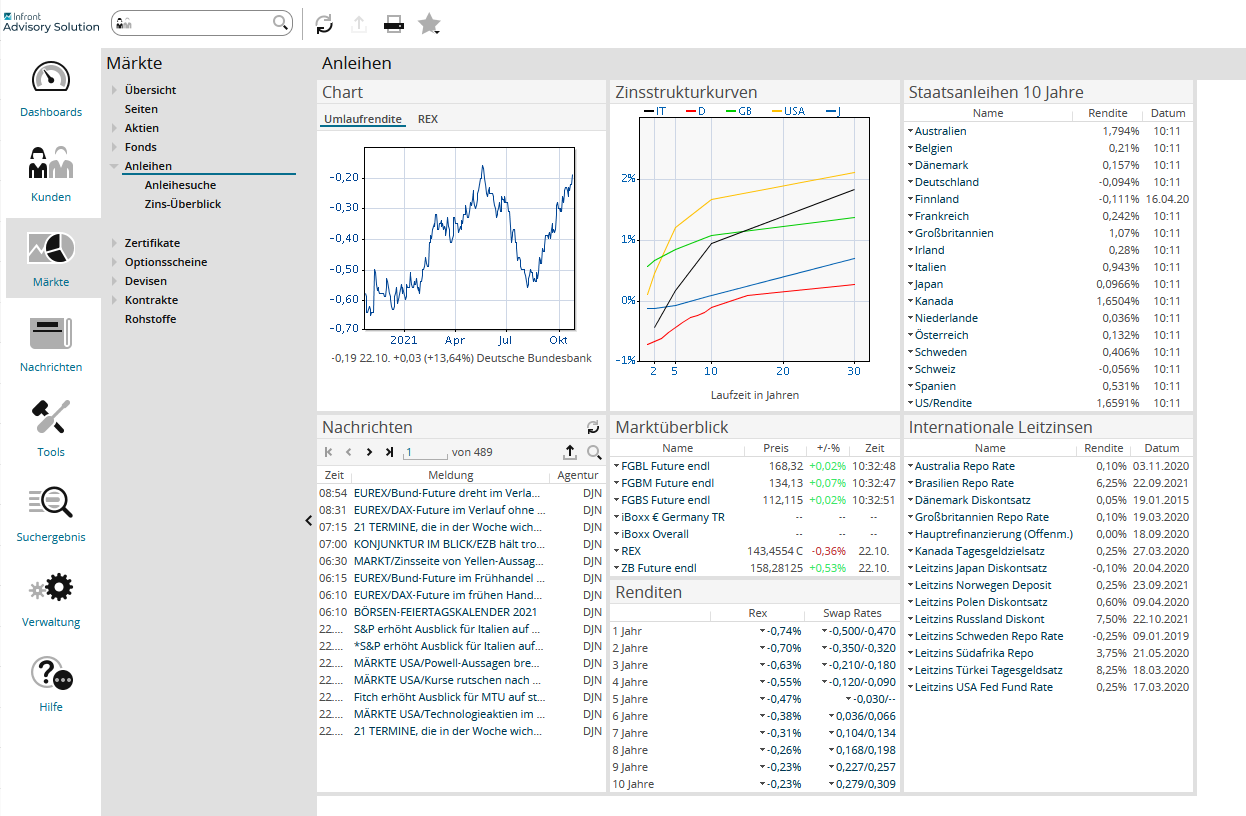
Task: Click the news page number field
Action: click(425, 452)
